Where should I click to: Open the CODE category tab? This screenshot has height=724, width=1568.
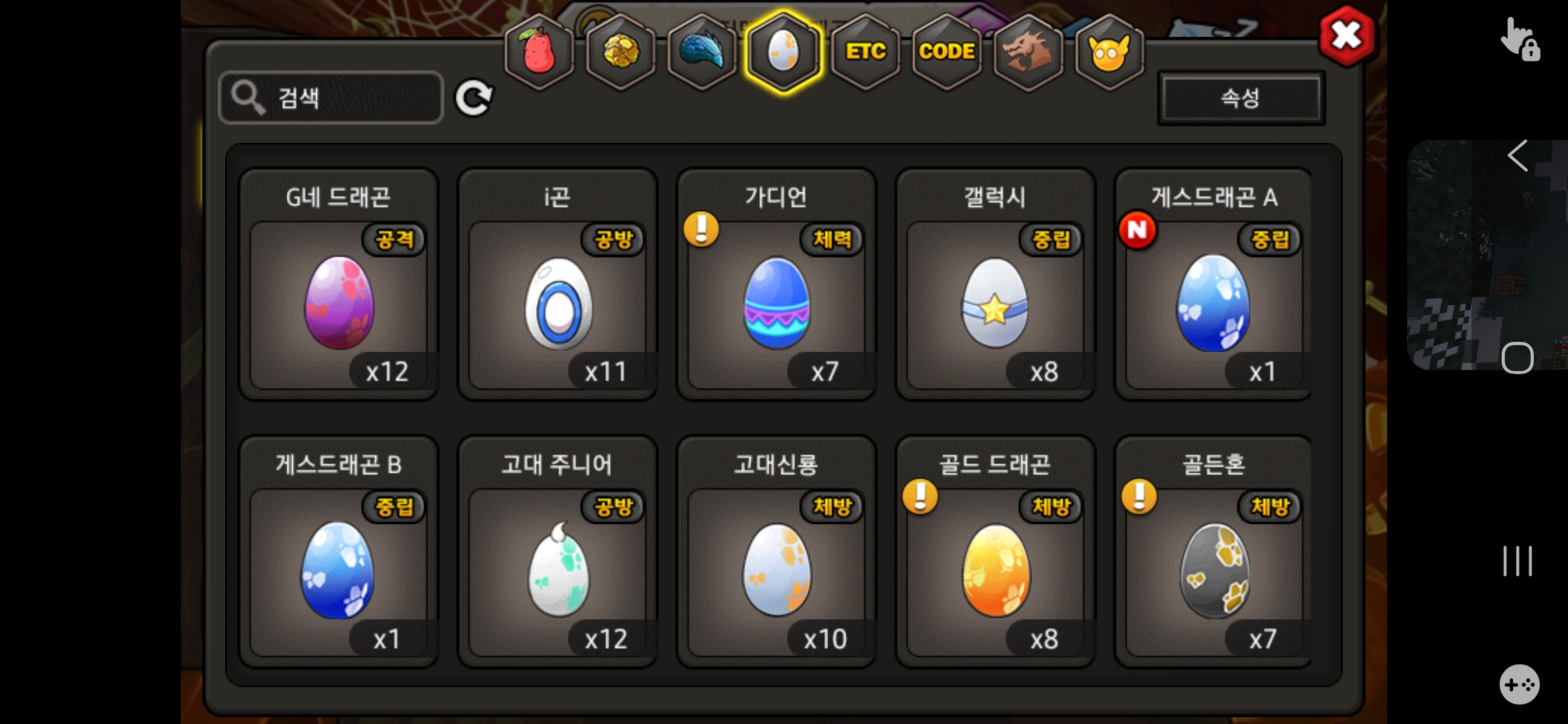947,52
